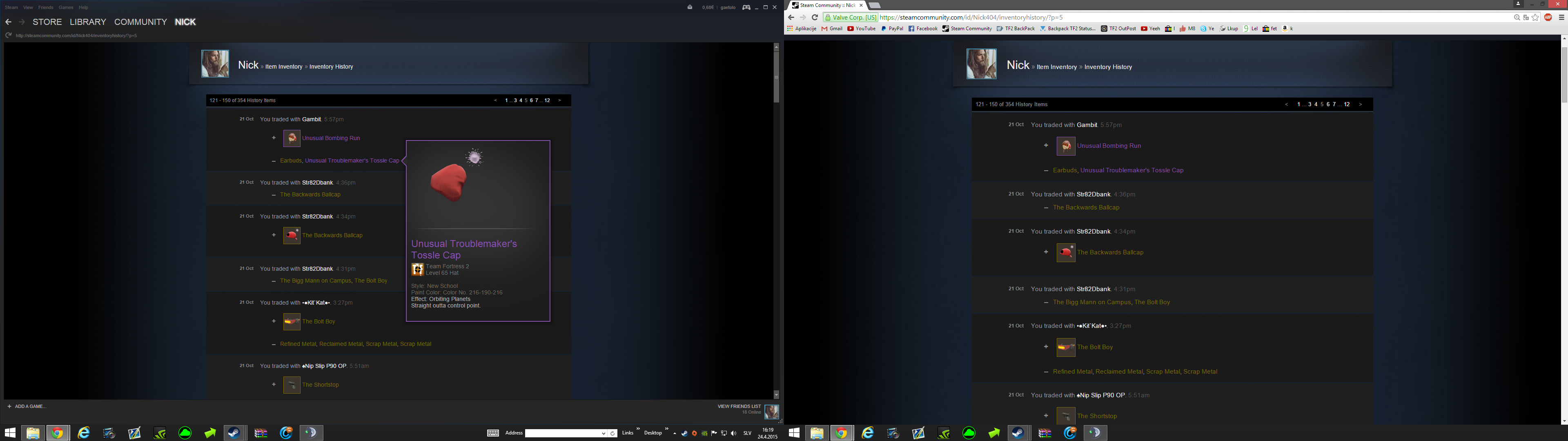Open the Help menu in Steam client
The height and width of the screenshot is (441, 1568).
pos(83,7)
